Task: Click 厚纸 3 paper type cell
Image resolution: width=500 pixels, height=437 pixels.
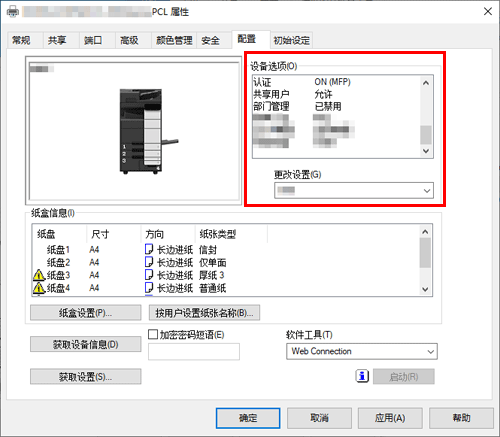Action: (x=212, y=275)
